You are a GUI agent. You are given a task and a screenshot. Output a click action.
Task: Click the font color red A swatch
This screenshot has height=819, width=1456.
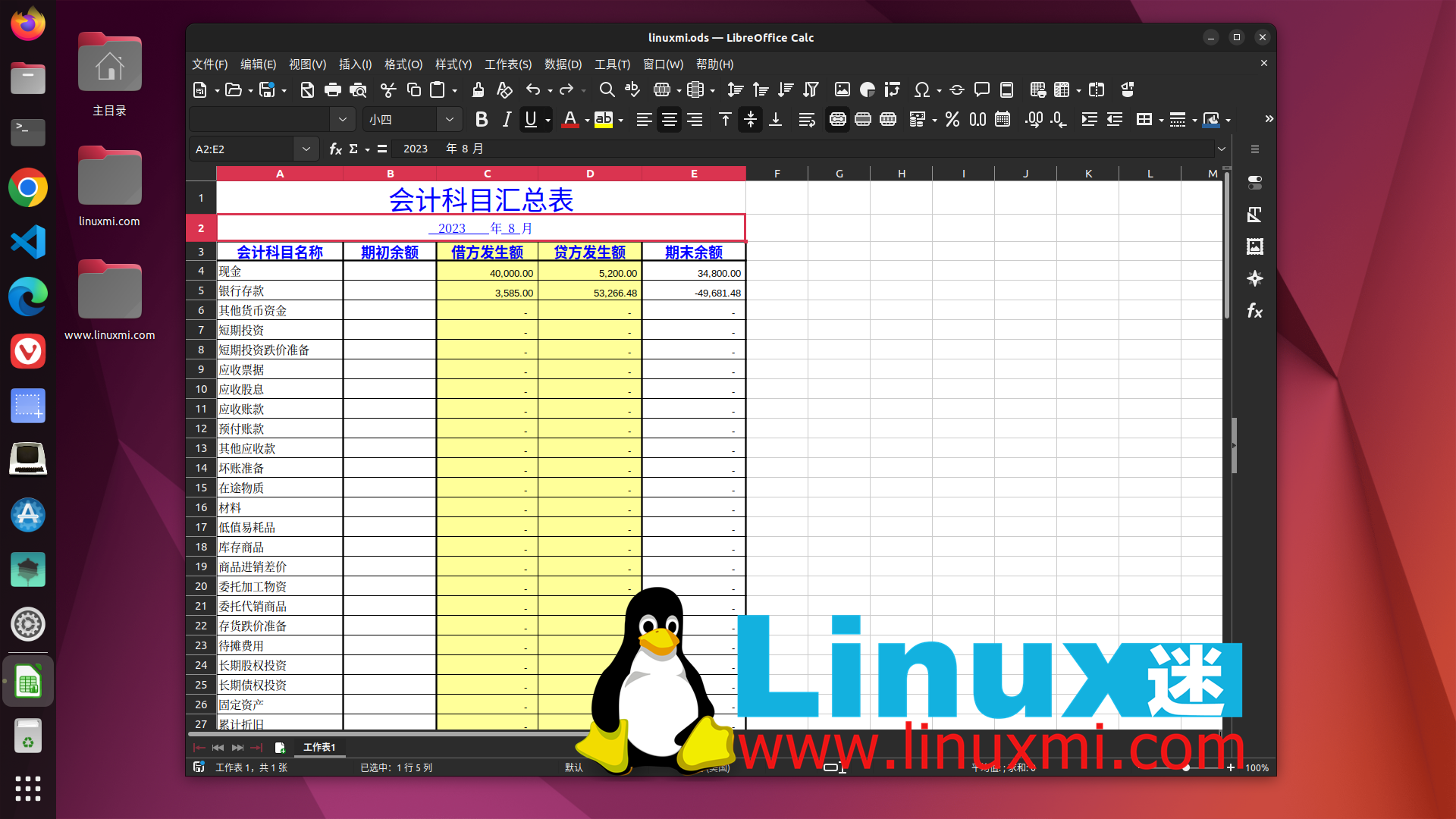pyautogui.click(x=570, y=120)
